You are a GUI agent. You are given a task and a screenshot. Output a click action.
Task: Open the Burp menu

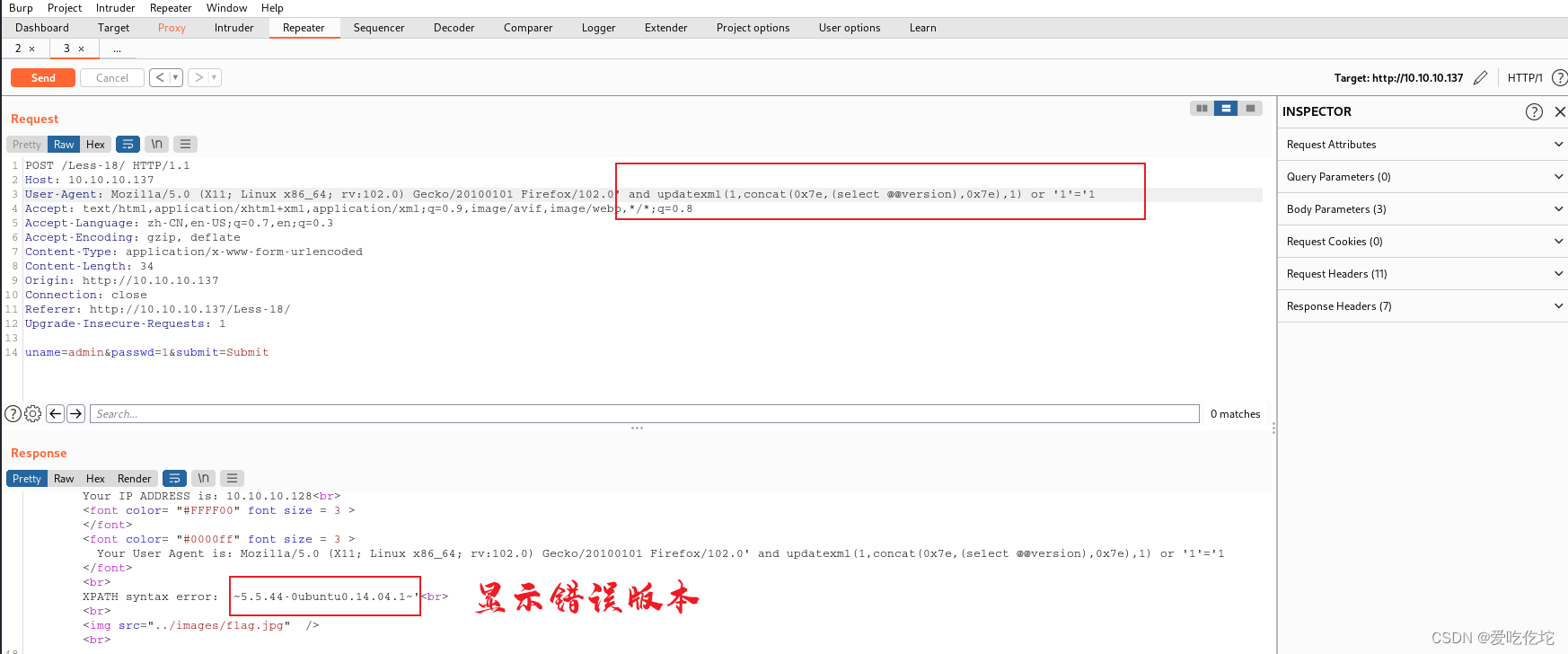click(x=21, y=8)
